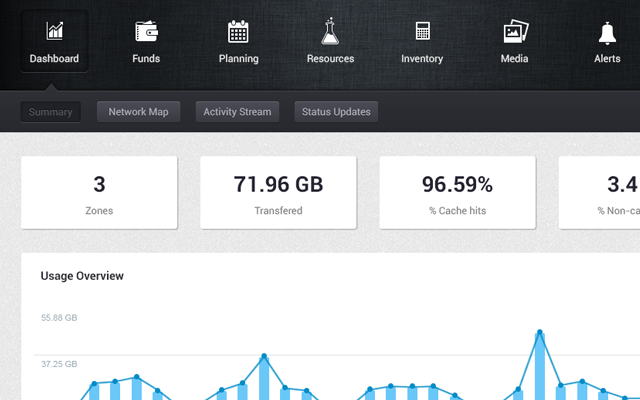Click the 37.25 GB axis label
The width and height of the screenshot is (640, 400).
(x=59, y=366)
